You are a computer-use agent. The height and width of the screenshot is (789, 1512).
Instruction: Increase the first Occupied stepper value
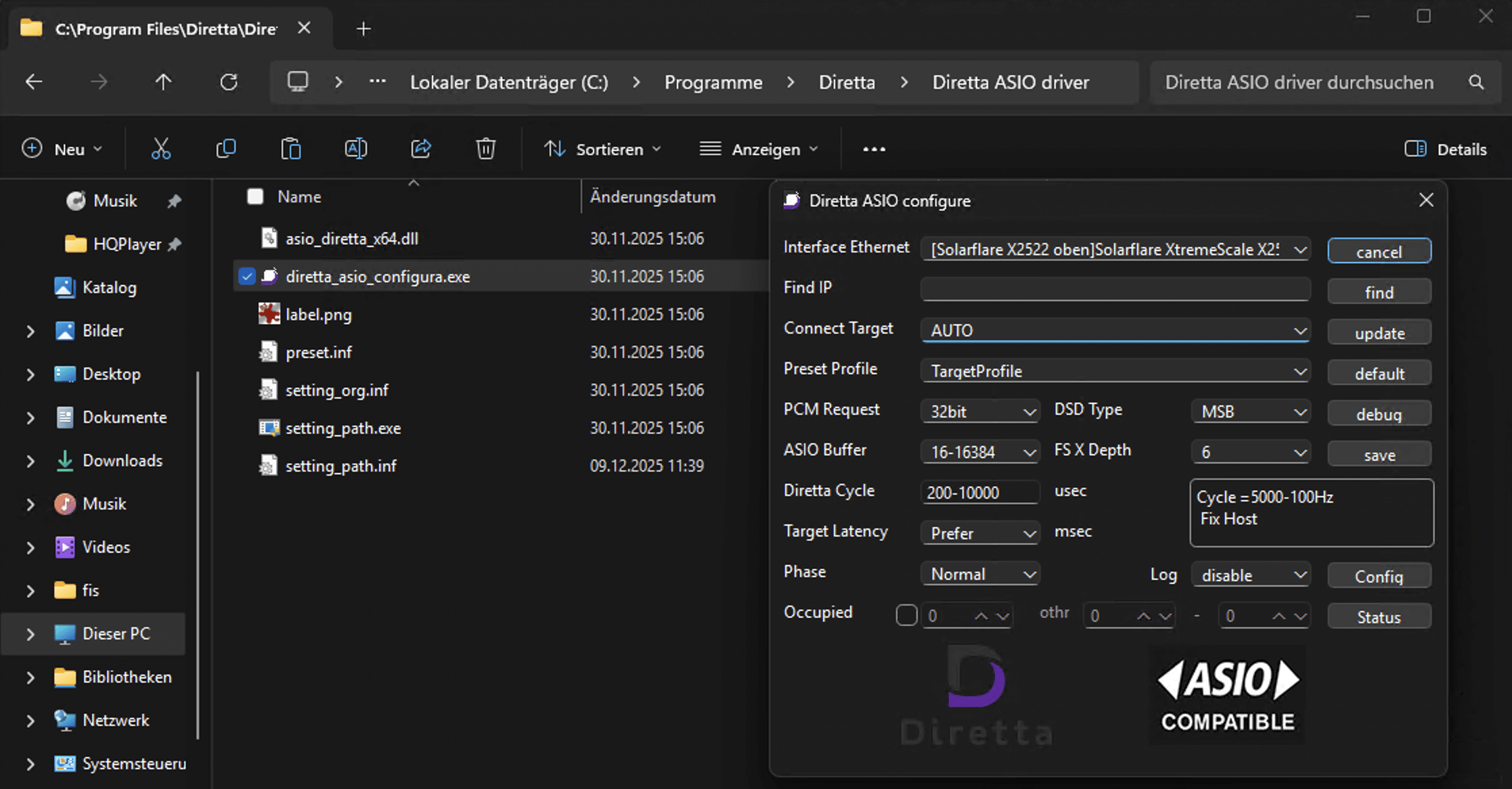981,616
